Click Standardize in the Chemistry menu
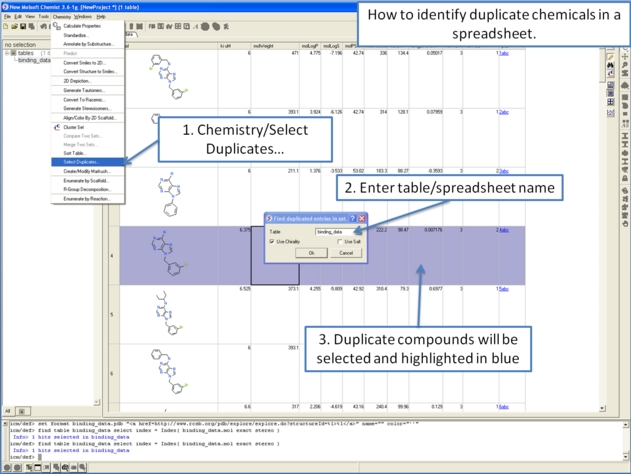 [76, 35]
